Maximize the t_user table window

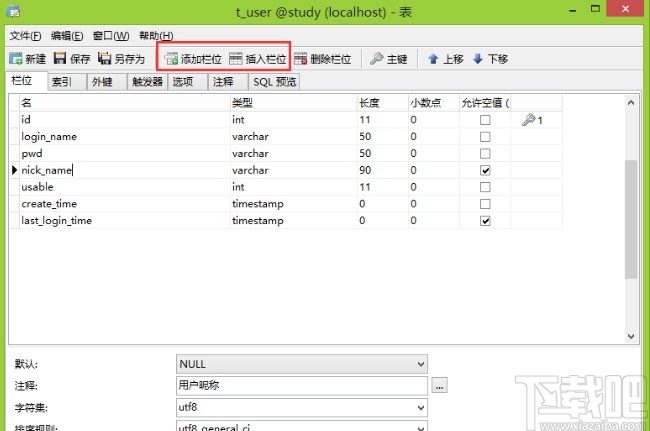pos(595,9)
